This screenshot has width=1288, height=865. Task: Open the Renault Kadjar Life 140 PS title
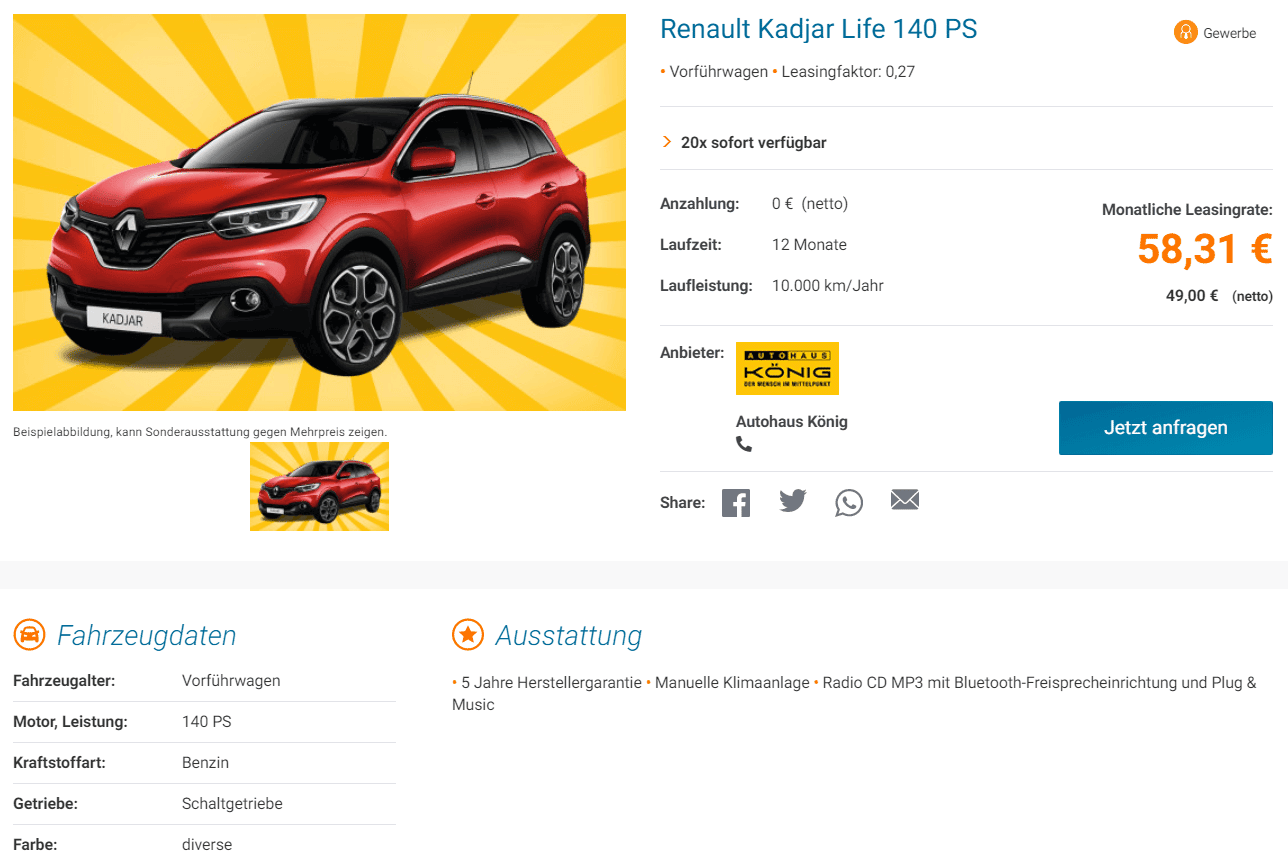[x=819, y=29]
